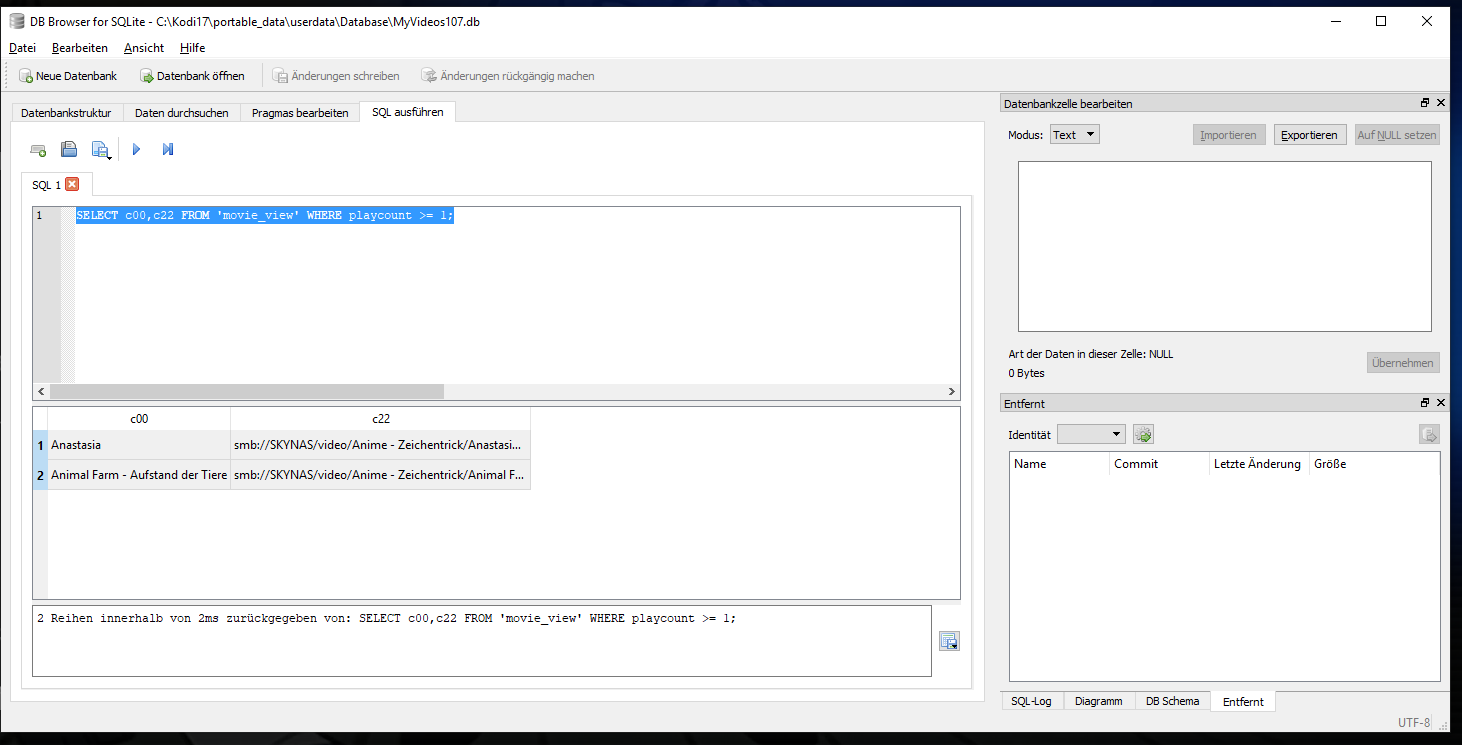Click the c22 column header
This screenshot has height=745, width=1462.
pos(380,419)
